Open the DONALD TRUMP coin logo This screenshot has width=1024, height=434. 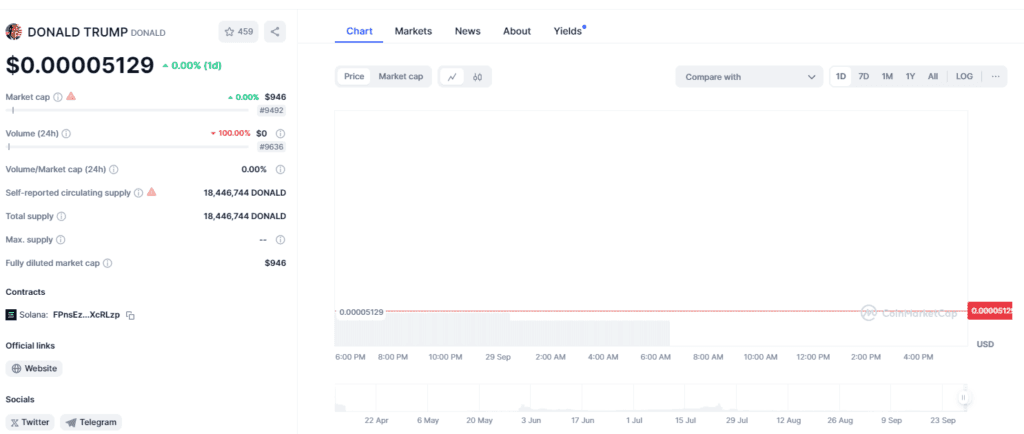click(14, 31)
